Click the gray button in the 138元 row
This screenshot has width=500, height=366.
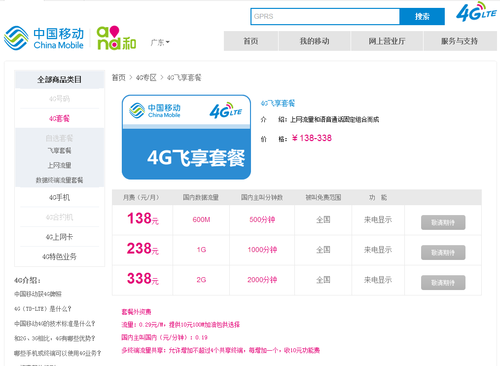tap(443, 222)
